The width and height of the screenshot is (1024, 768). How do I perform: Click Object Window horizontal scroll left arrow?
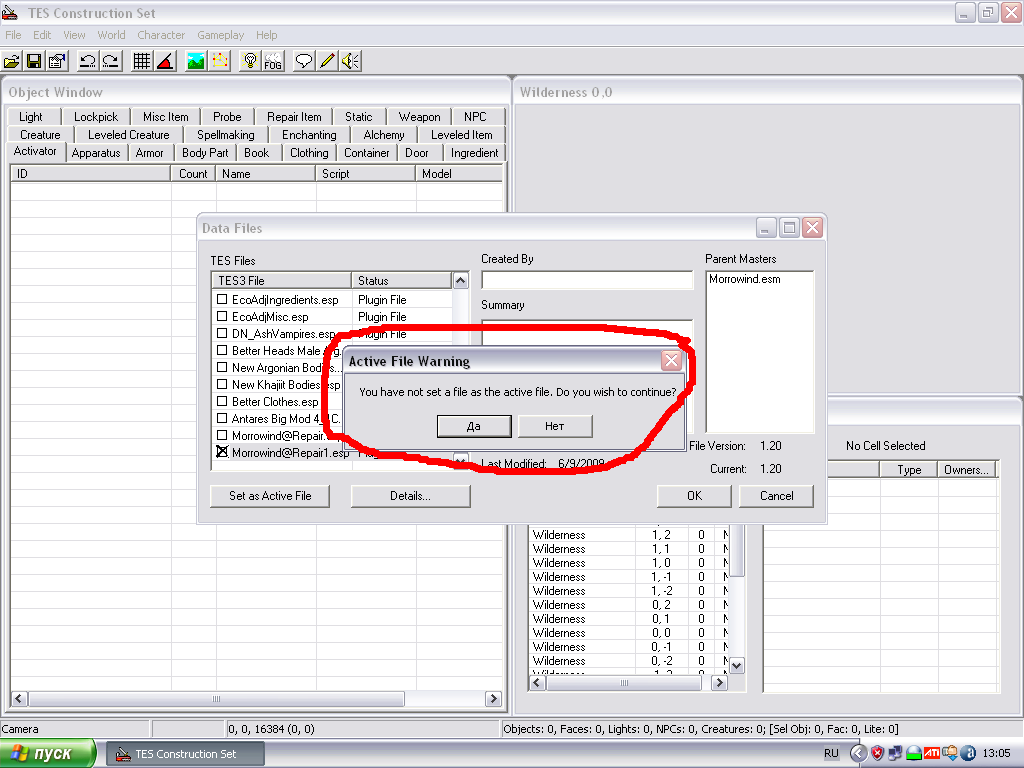coord(18,699)
